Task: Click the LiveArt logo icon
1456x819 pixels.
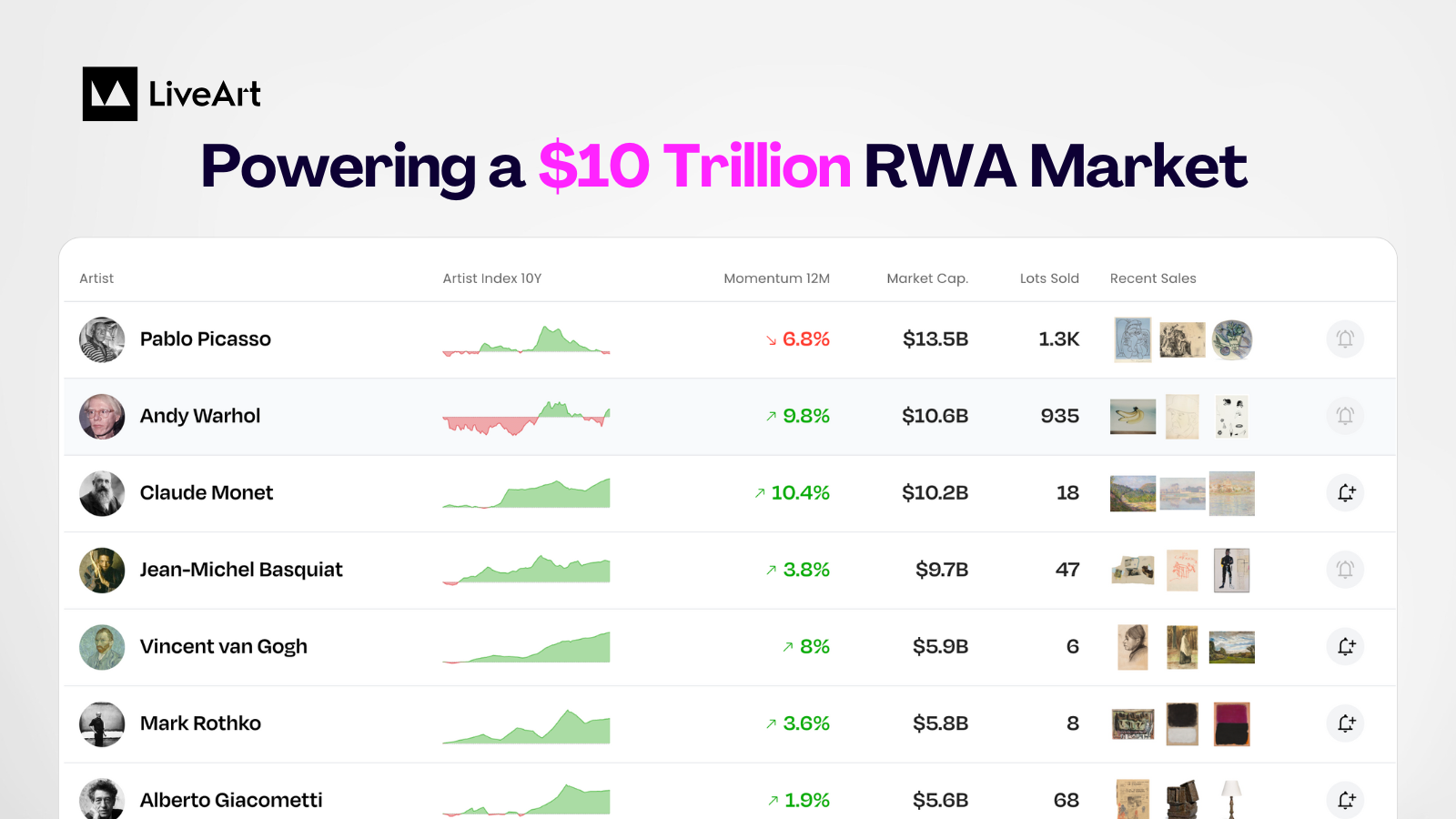Action: pyautogui.click(x=110, y=94)
